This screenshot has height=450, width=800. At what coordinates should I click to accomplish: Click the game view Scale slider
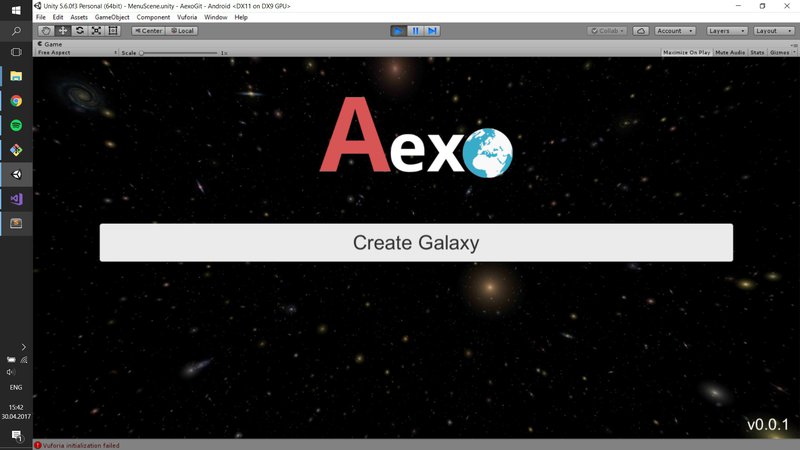pyautogui.click(x=180, y=52)
